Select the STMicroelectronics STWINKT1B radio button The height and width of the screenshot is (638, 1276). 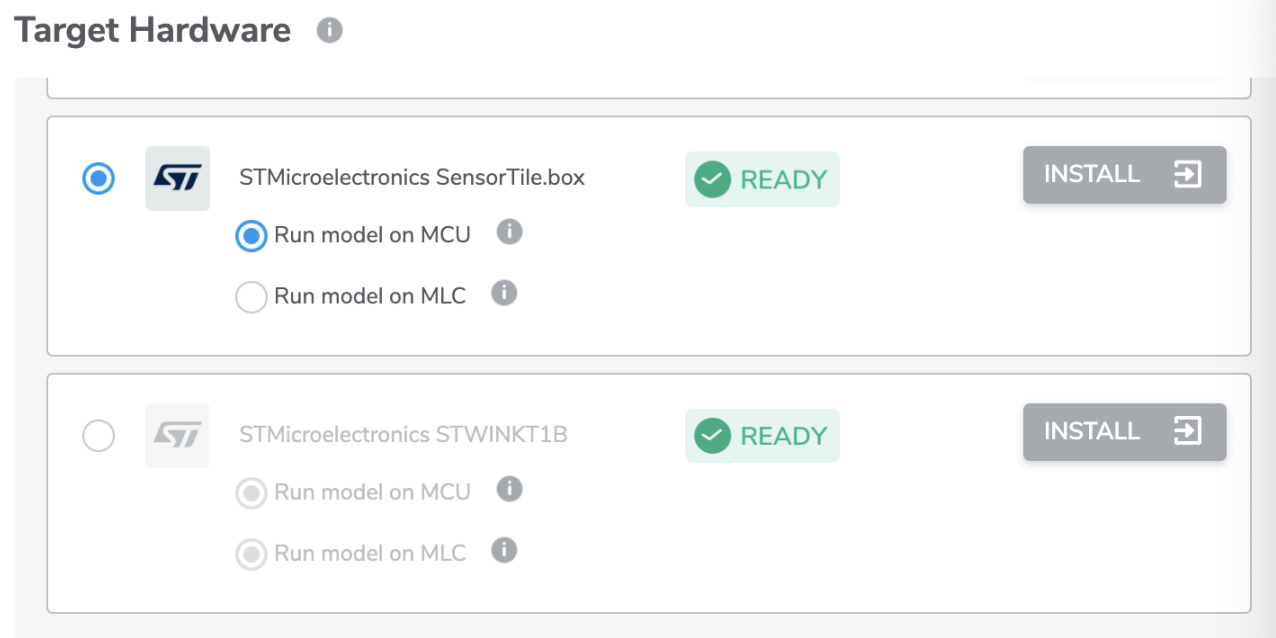tap(98, 436)
